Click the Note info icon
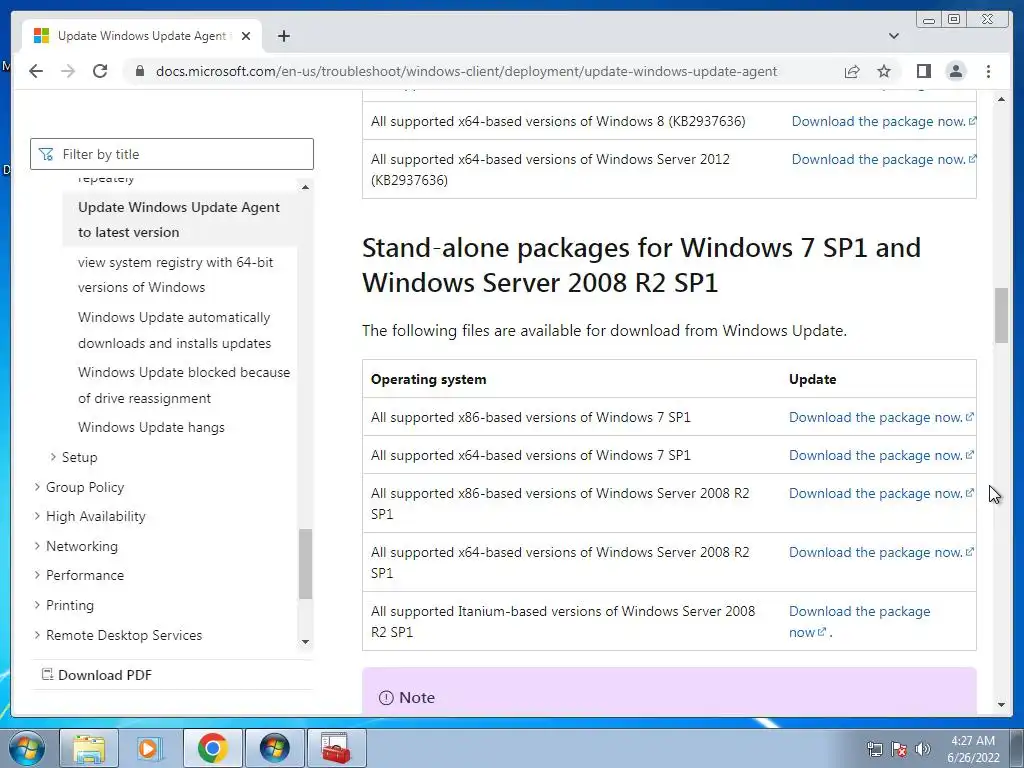The width and height of the screenshot is (1024, 768). tap(386, 698)
